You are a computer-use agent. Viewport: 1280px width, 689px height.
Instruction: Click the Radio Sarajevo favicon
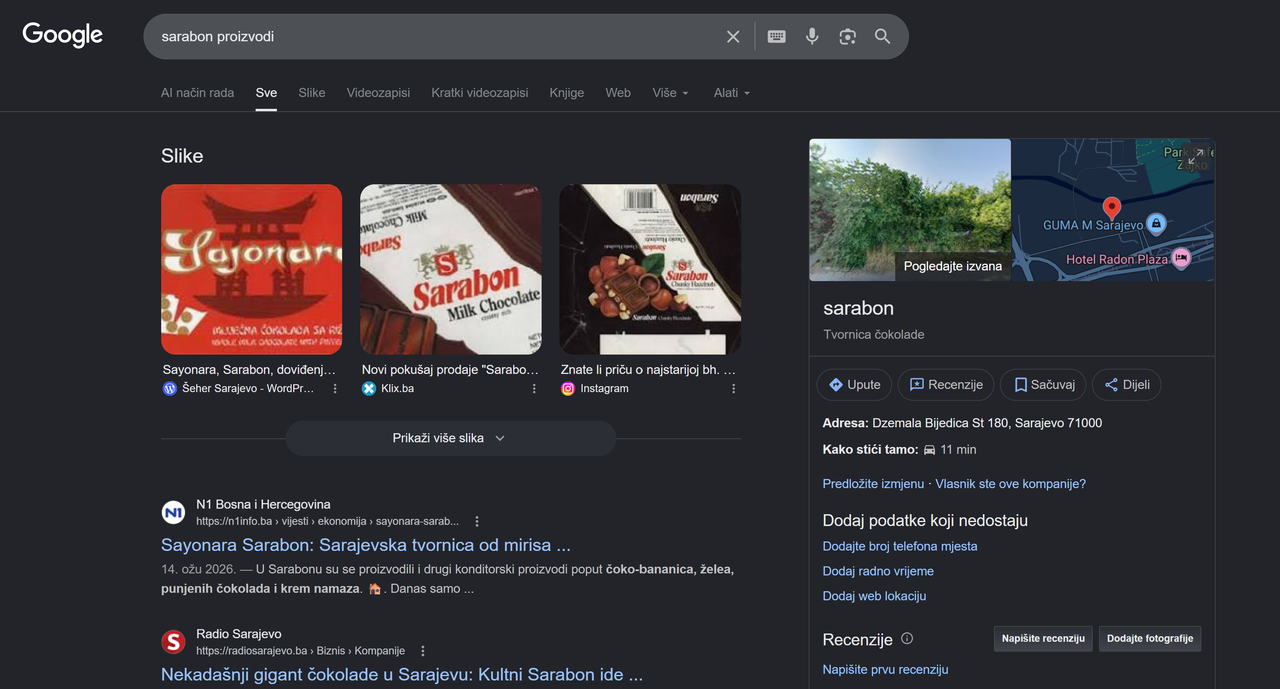pyautogui.click(x=174, y=642)
